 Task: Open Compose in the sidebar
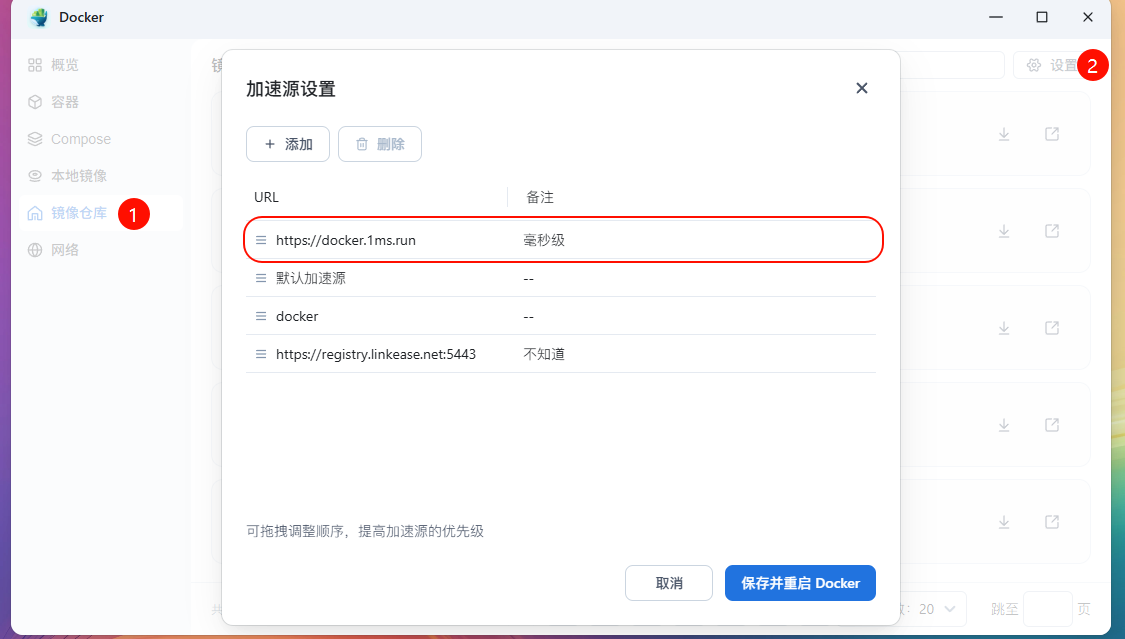click(100, 139)
